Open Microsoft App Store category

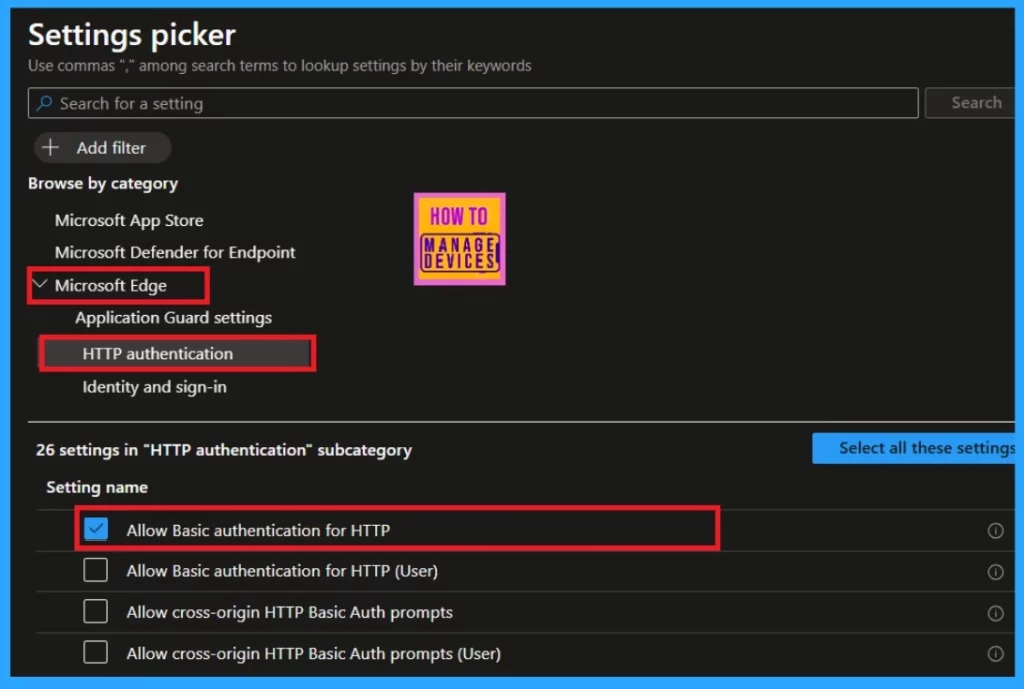pyautogui.click(x=129, y=220)
